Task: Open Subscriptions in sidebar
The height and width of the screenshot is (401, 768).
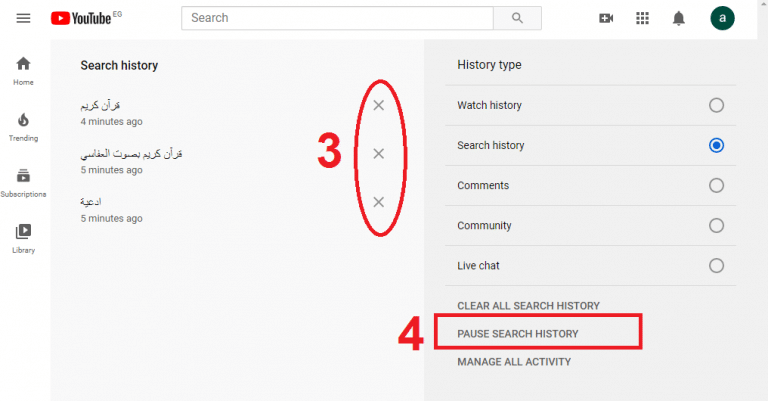Action: [23, 183]
